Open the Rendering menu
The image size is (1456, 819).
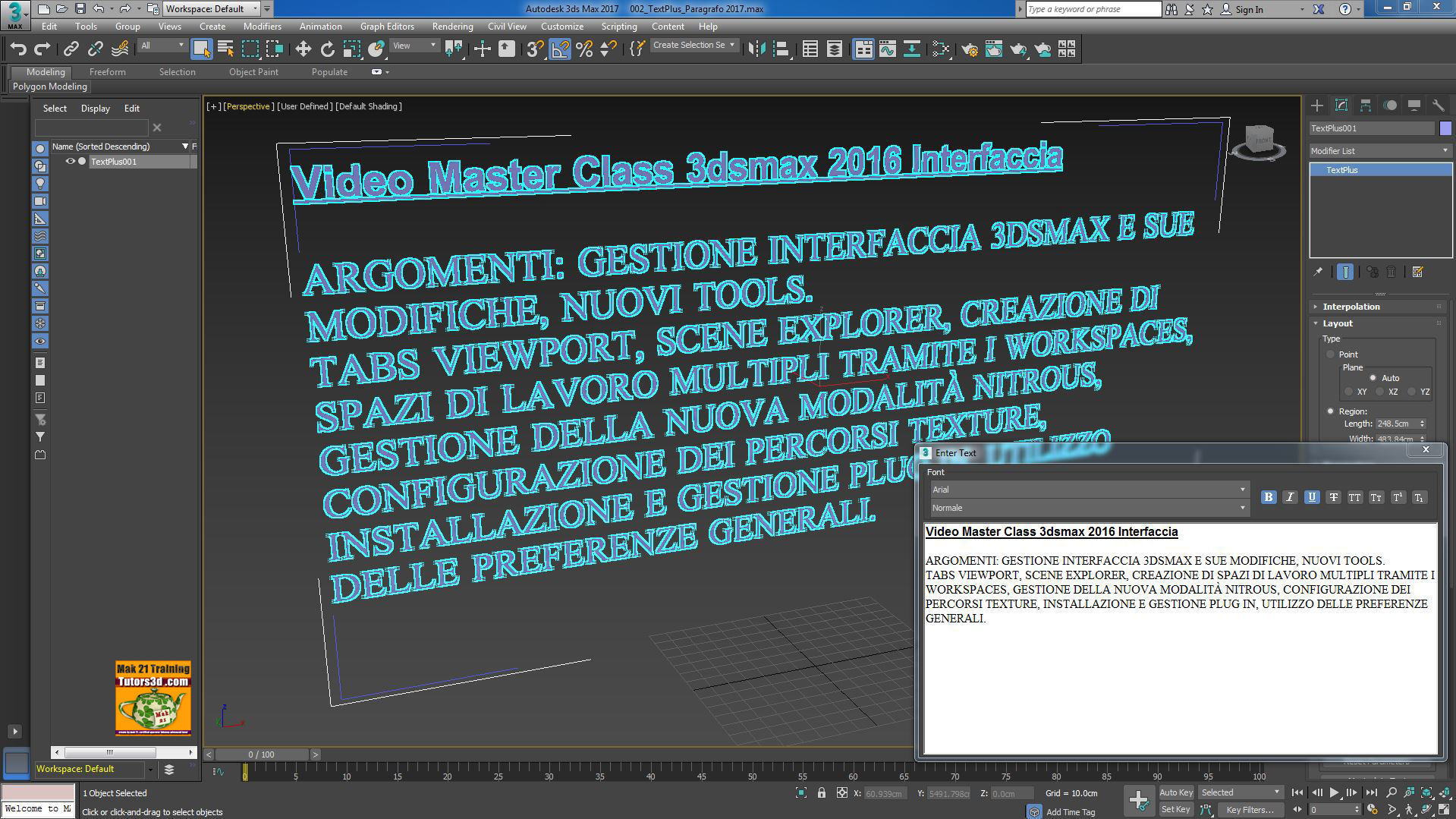click(453, 27)
